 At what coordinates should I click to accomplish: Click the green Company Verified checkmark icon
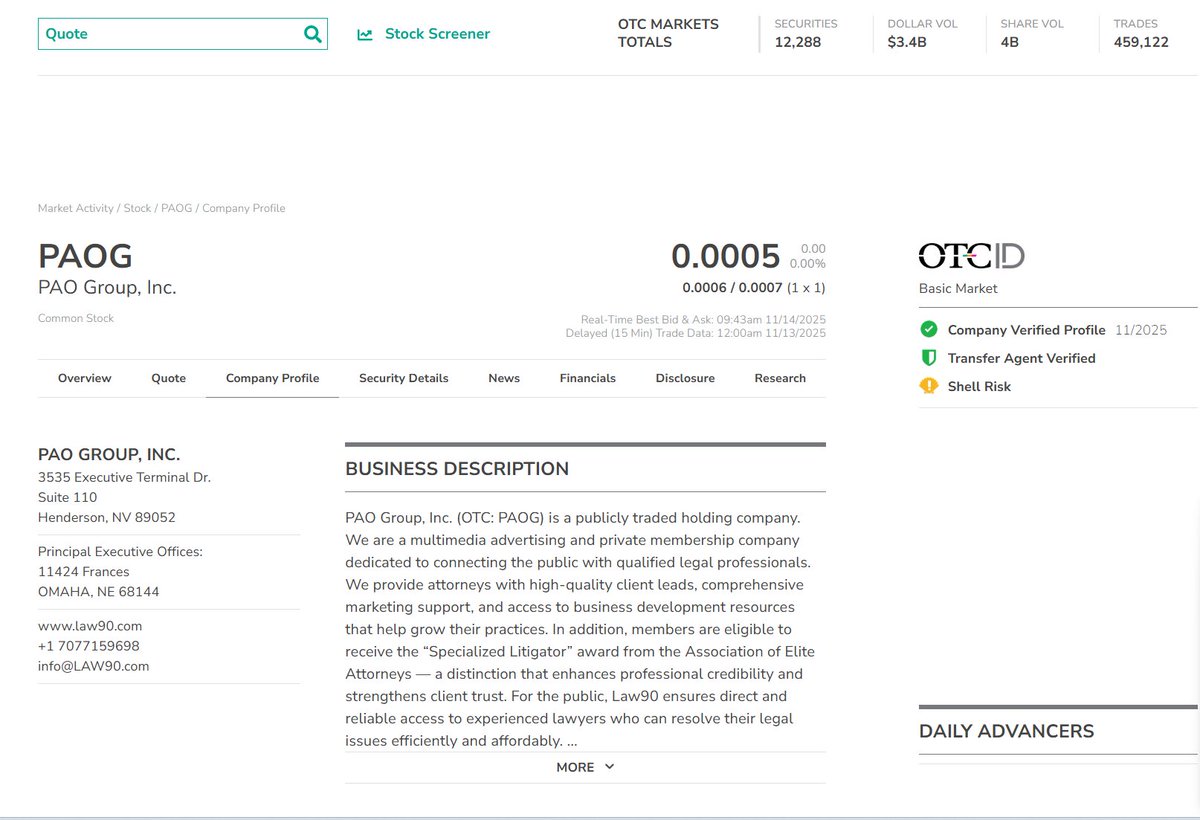(929, 329)
